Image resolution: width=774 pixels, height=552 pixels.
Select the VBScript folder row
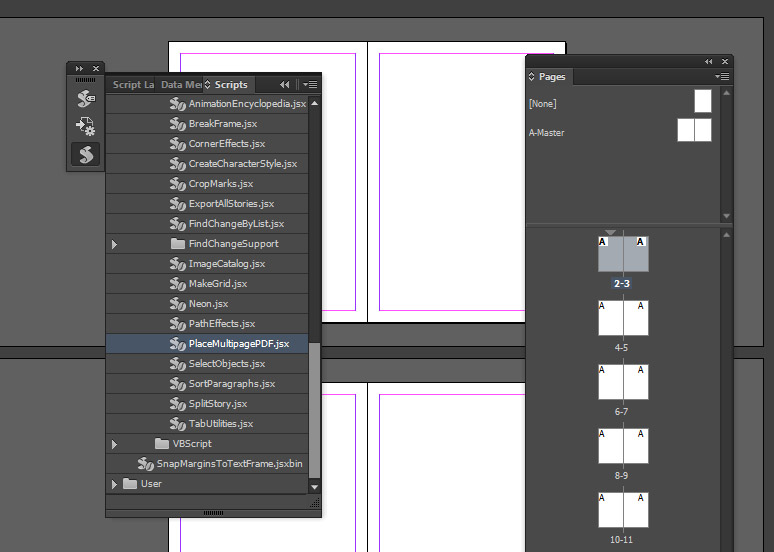[x=207, y=444]
